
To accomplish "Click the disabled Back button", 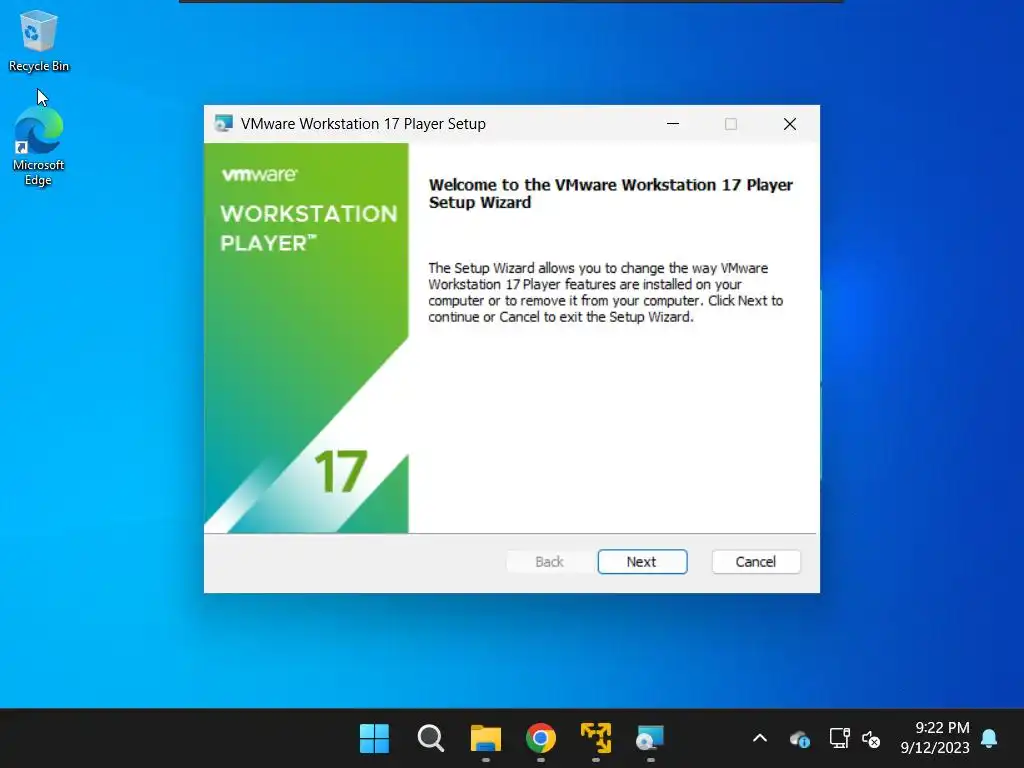I will coord(549,562).
